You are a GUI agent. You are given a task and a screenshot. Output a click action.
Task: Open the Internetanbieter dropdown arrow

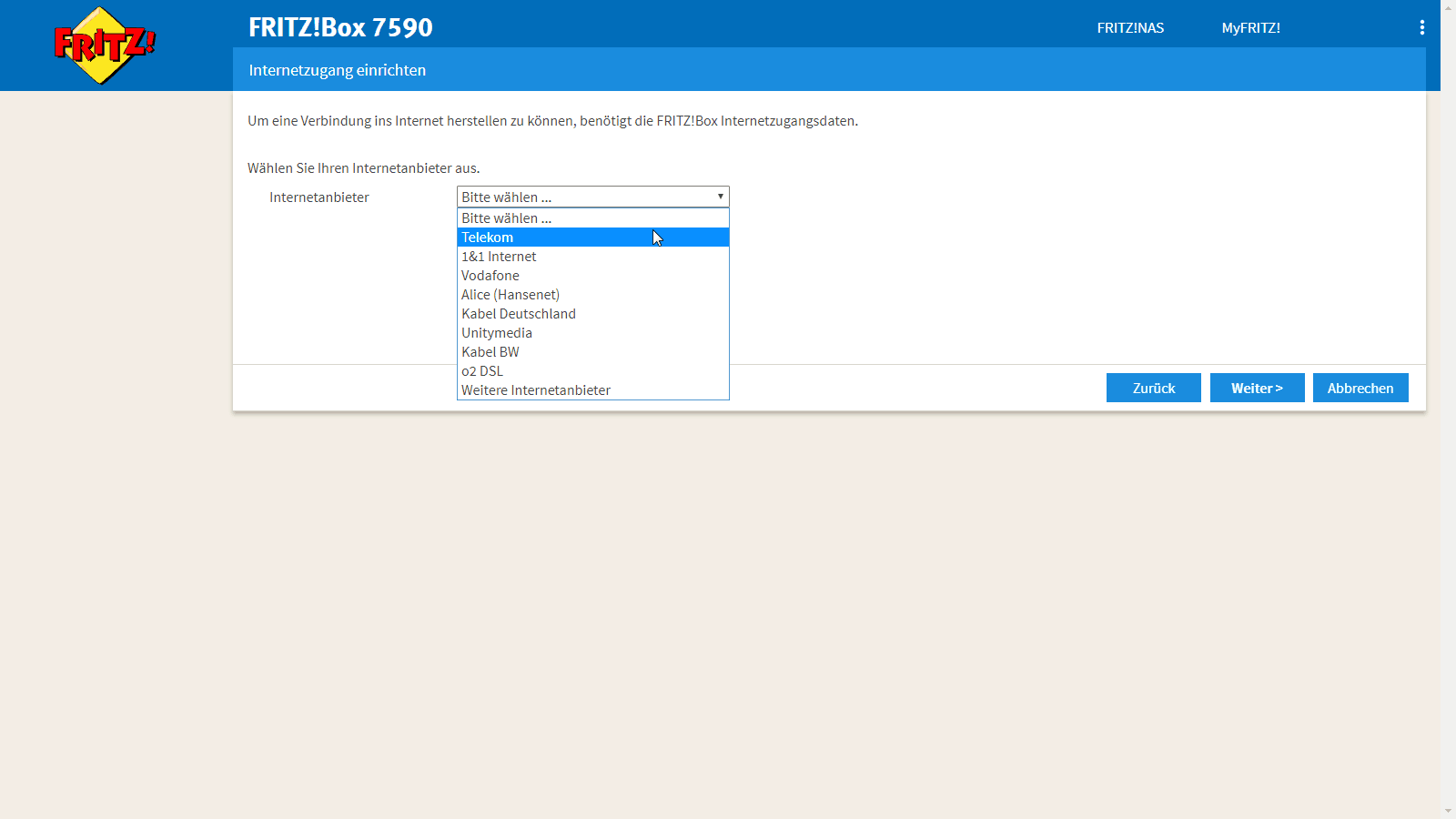click(720, 197)
